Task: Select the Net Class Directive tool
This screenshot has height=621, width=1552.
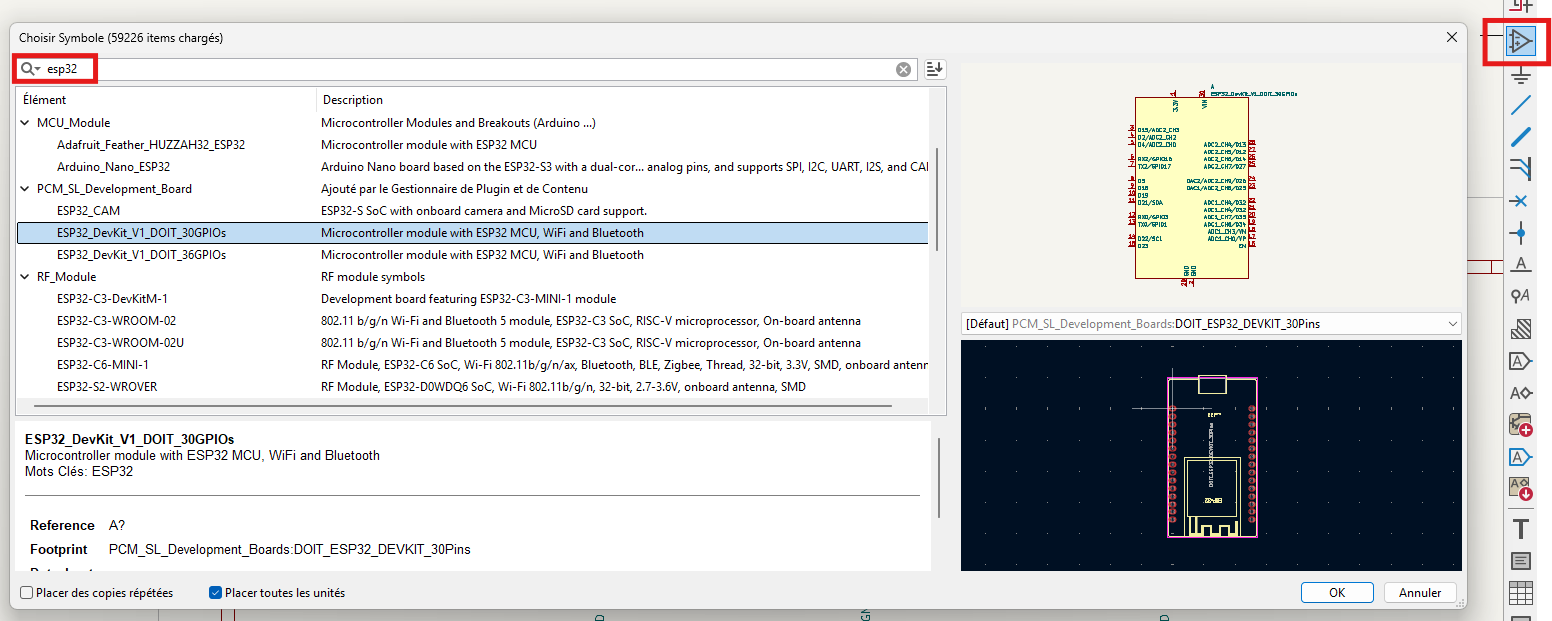Action: (x=1520, y=296)
